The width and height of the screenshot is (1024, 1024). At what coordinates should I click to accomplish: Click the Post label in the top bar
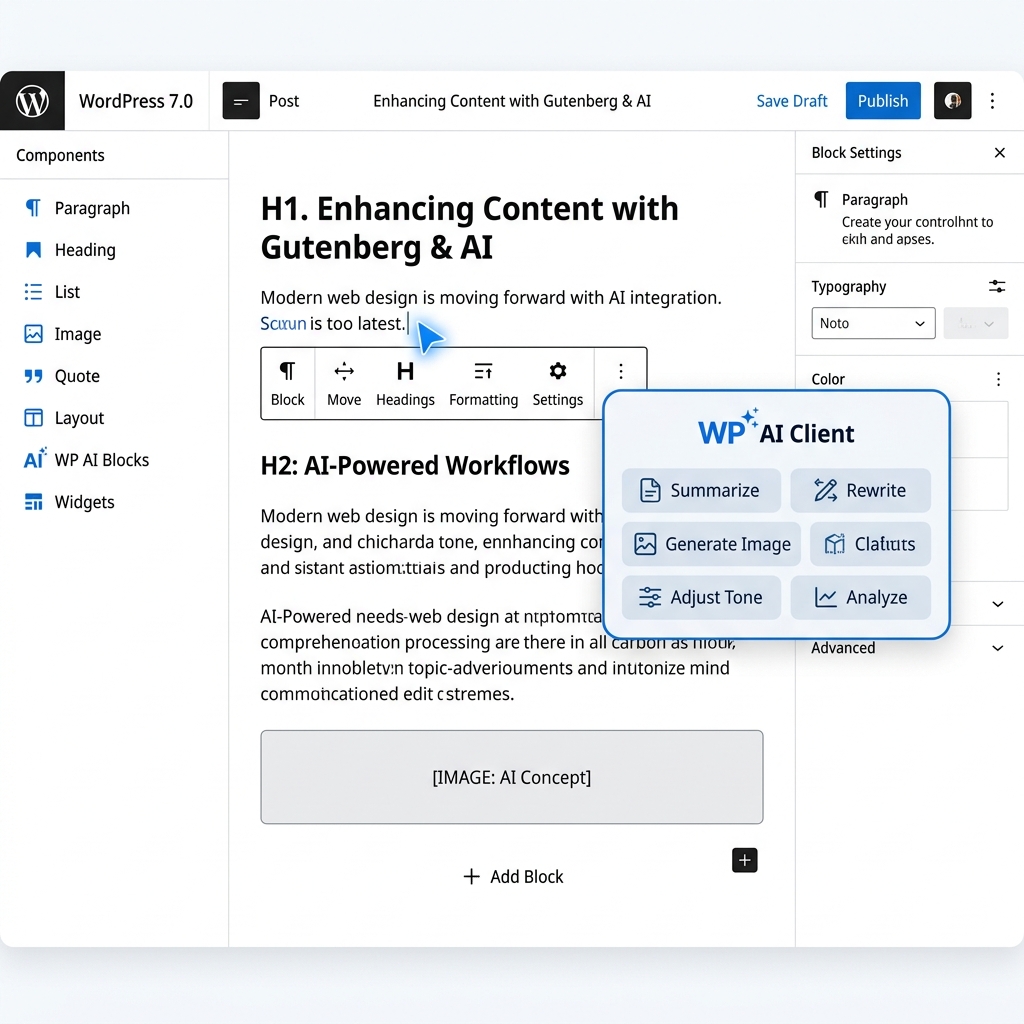[283, 101]
